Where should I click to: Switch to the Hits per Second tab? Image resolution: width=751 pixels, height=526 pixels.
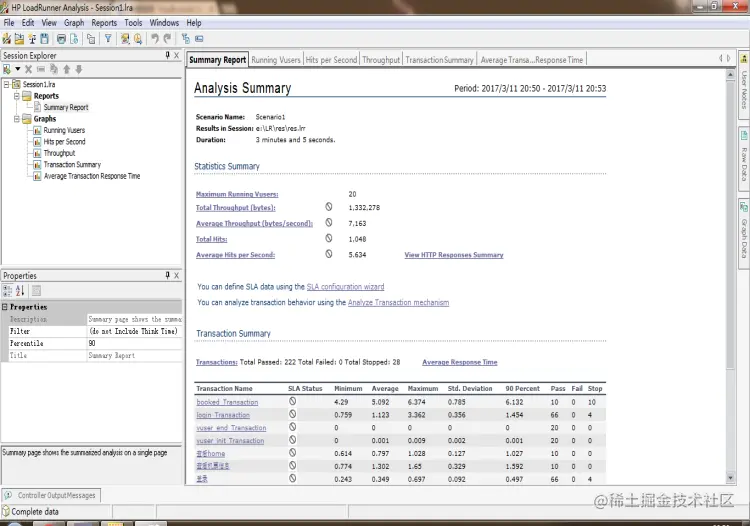(x=331, y=60)
